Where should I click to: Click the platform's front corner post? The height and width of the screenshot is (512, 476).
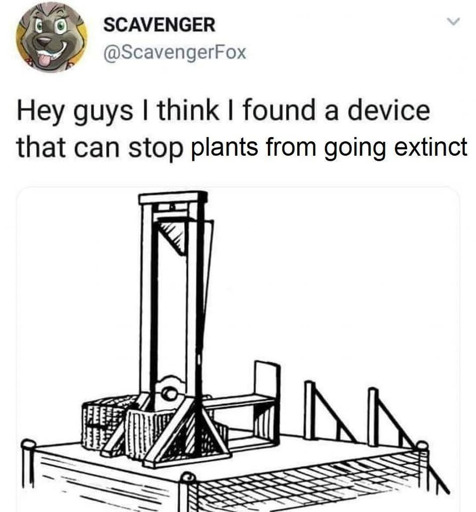pos(187,491)
